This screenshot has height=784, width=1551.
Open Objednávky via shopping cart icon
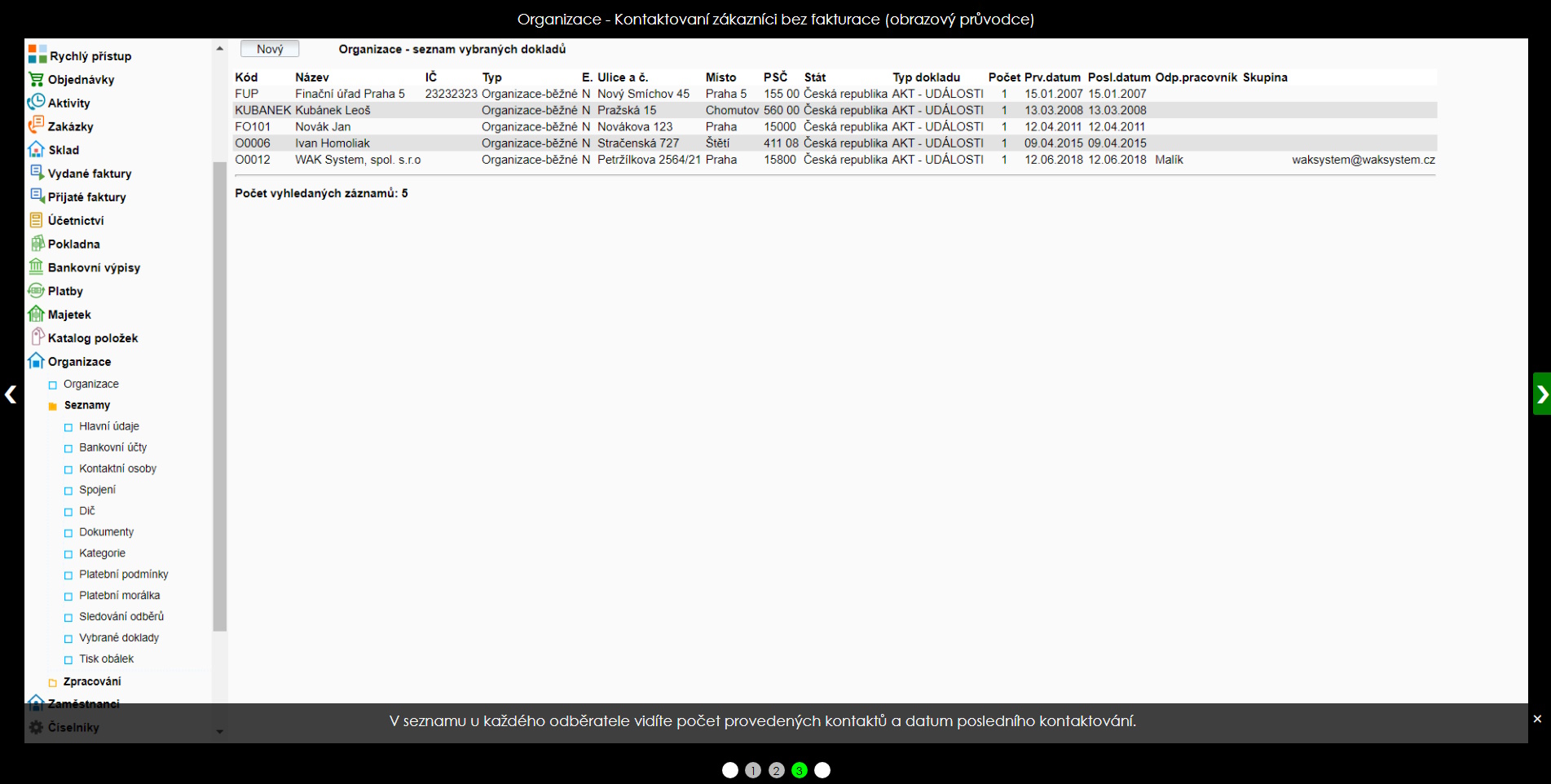(x=36, y=79)
